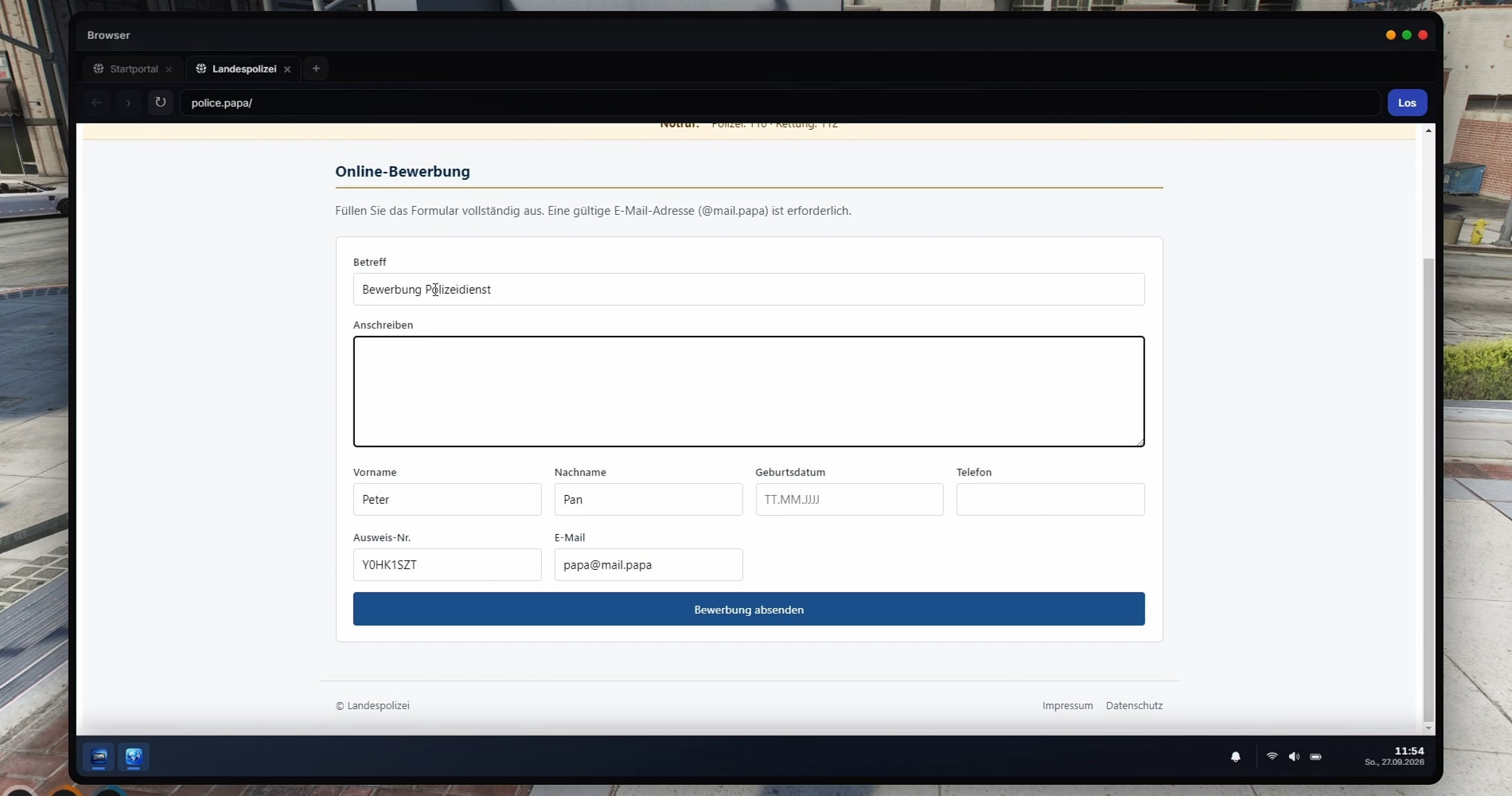Close the Startportal tab
Screen dimensions: 1512x796
pyautogui.click(x=169, y=69)
